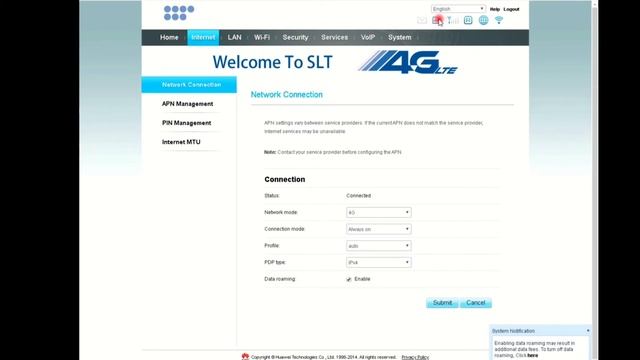Click the 'Welcome To SLT' banner text
The height and width of the screenshot is (360, 640).
tap(272, 62)
